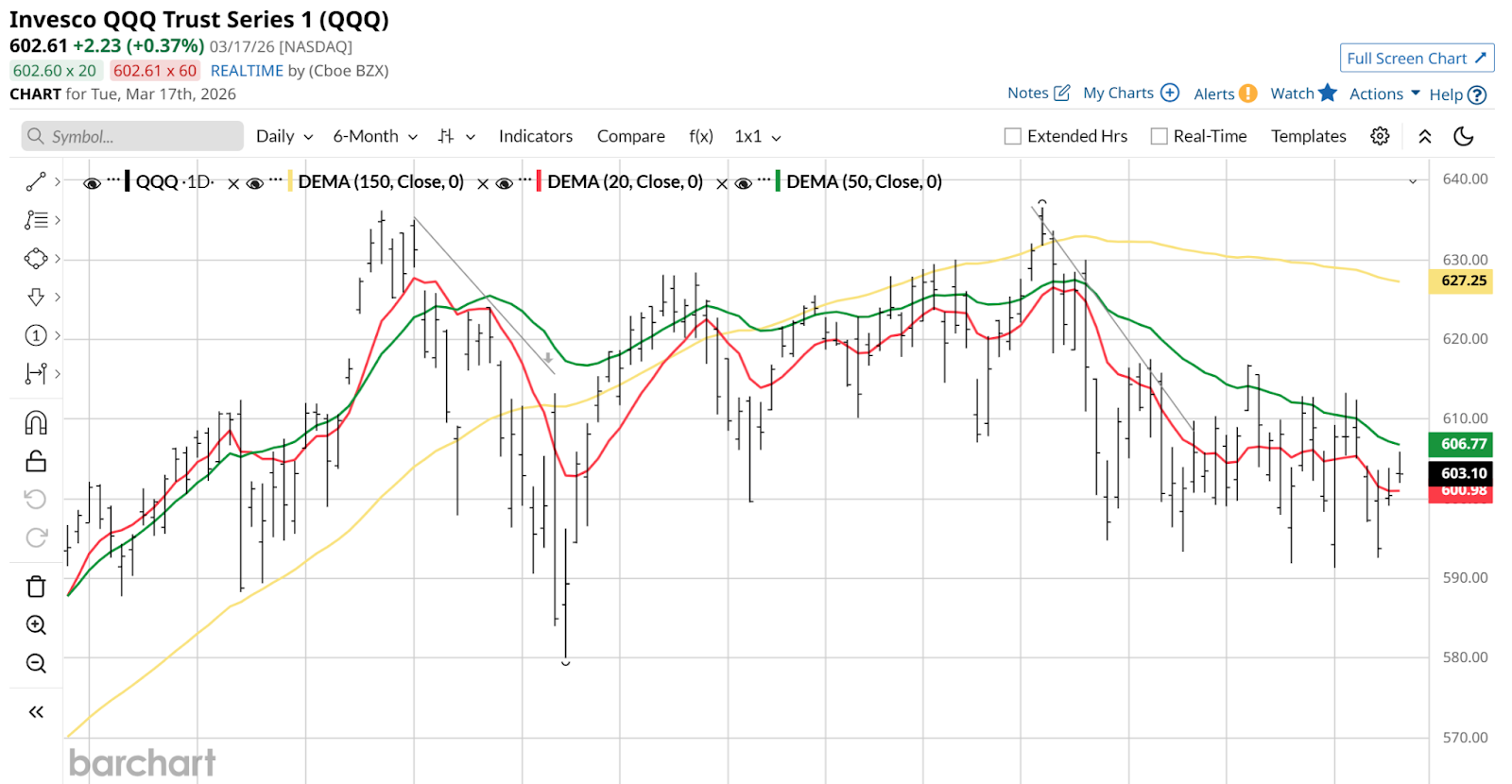Select the trend line drawing tool
Image resolution: width=1512 pixels, height=784 pixels.
coord(36,181)
